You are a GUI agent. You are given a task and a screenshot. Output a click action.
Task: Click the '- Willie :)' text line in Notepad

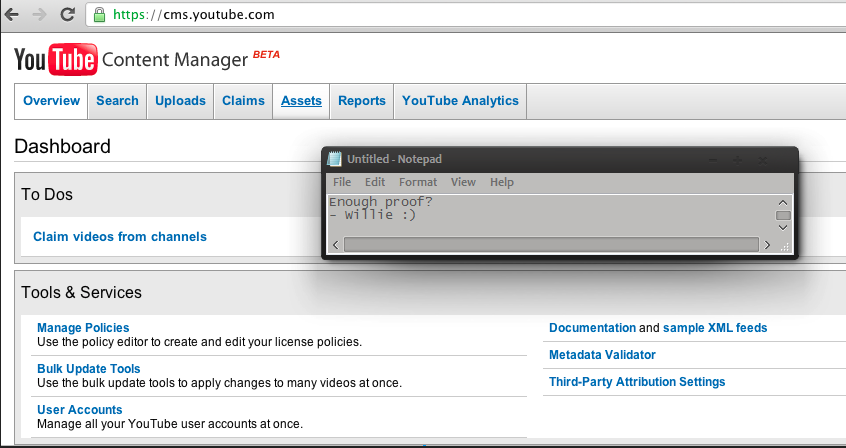[x=373, y=215]
